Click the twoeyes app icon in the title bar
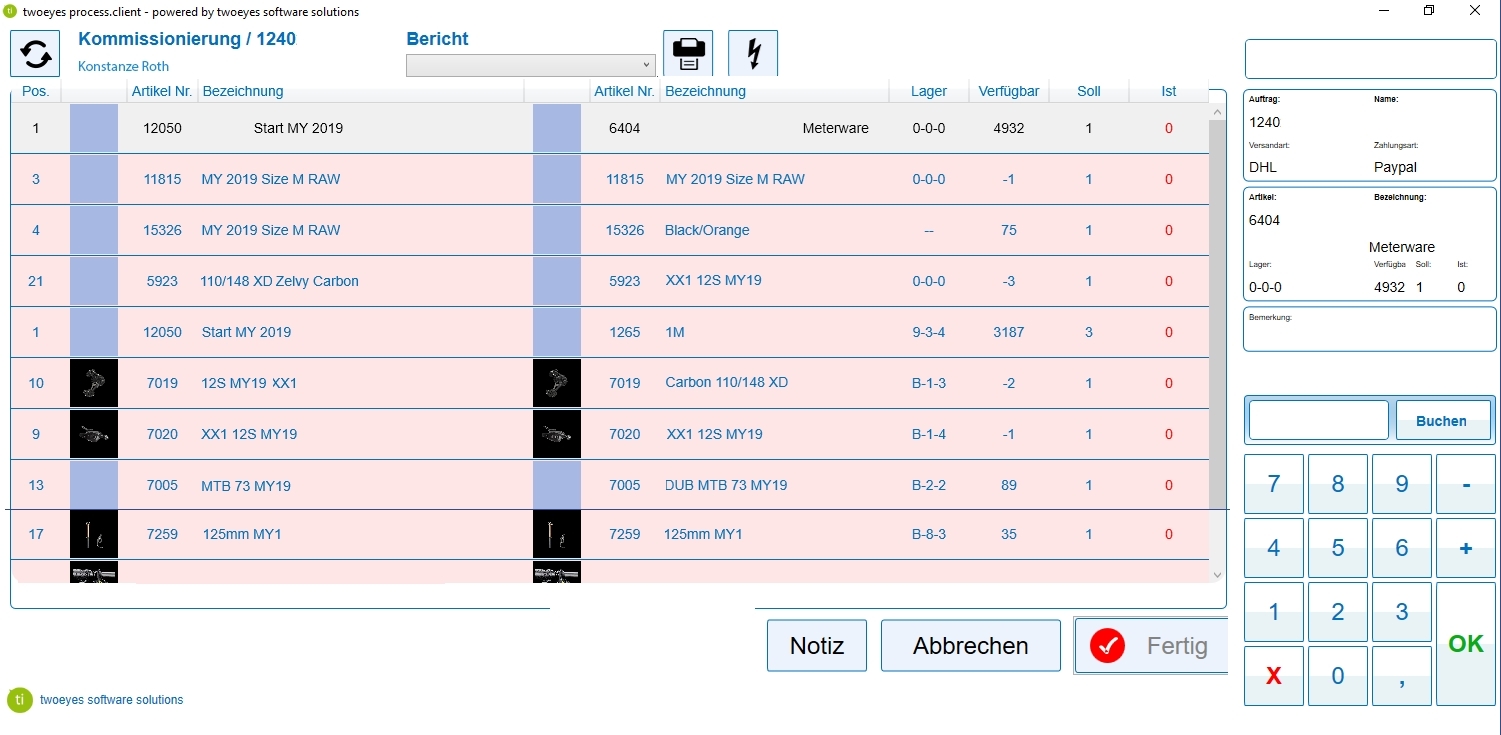The height and width of the screenshot is (735, 1501). 10,11
